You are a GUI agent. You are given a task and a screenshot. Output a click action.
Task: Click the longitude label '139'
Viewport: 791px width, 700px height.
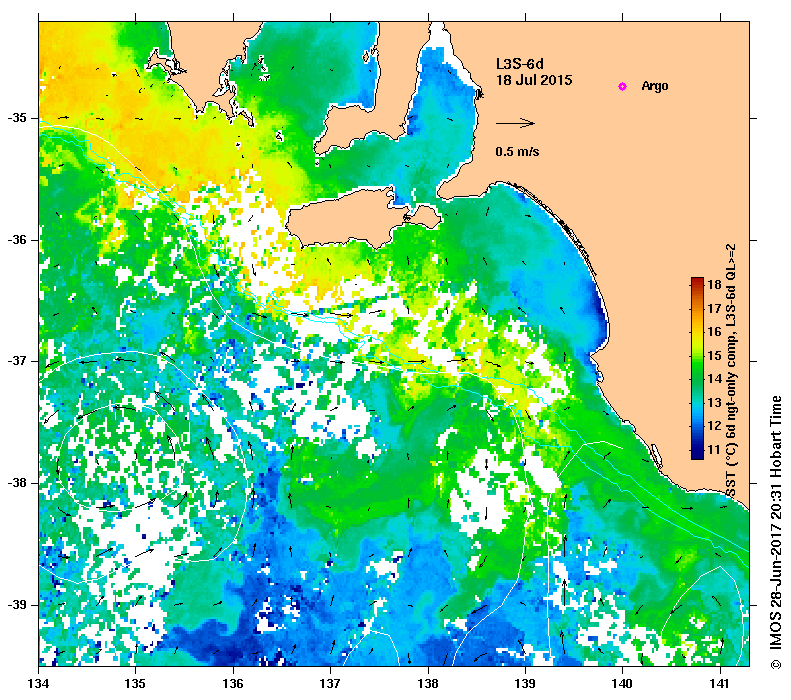526,684
